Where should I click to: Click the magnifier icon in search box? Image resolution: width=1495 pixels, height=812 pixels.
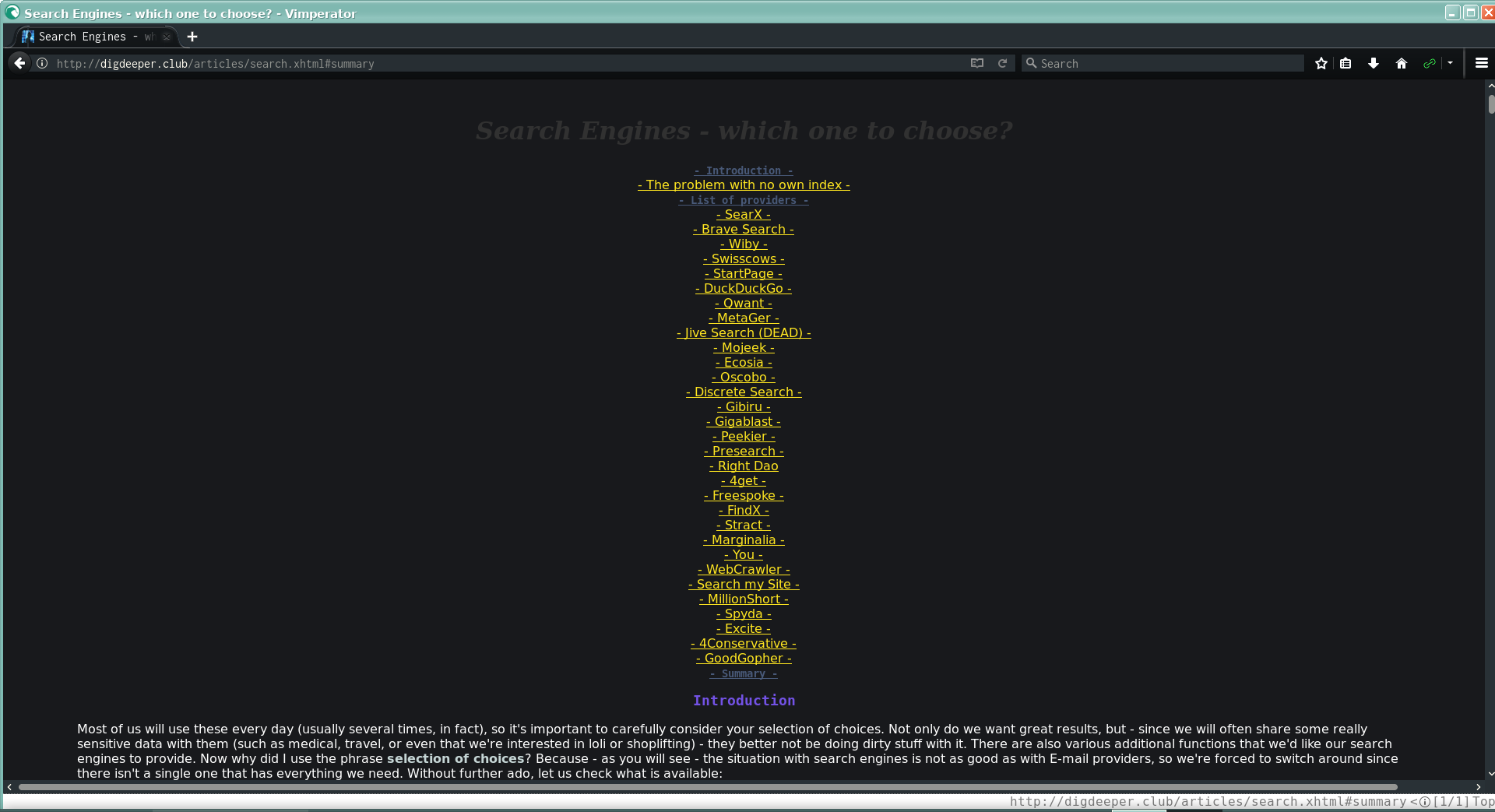(1031, 63)
